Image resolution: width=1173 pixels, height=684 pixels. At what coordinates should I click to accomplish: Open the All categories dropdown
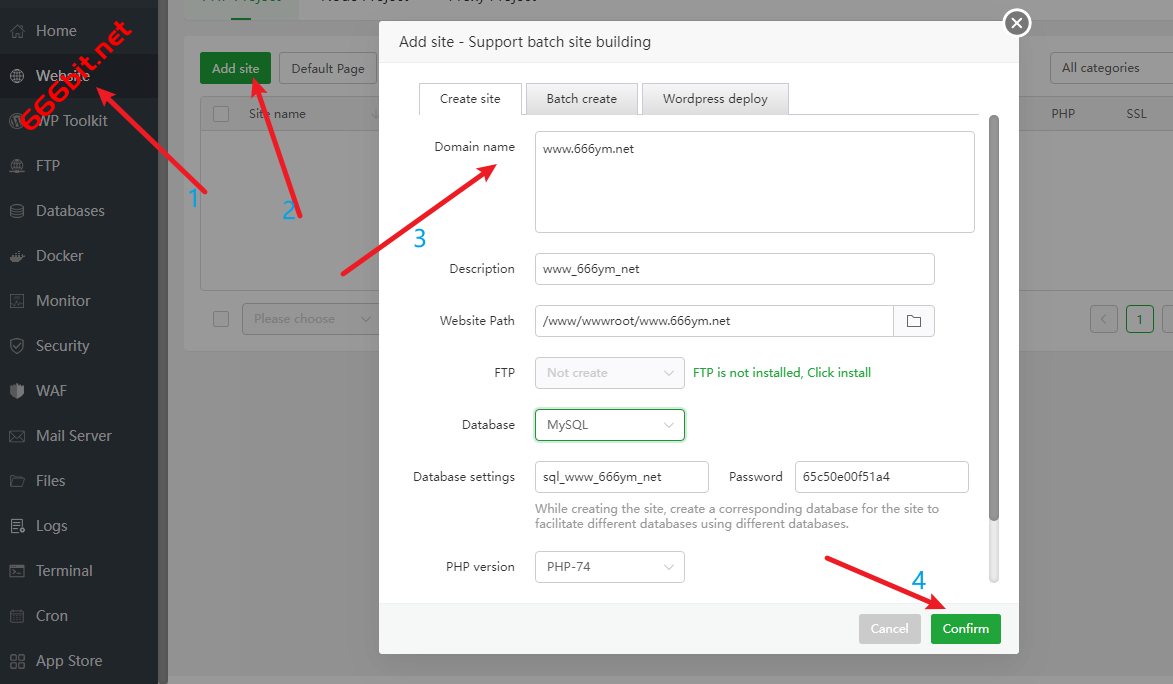[x=1110, y=68]
